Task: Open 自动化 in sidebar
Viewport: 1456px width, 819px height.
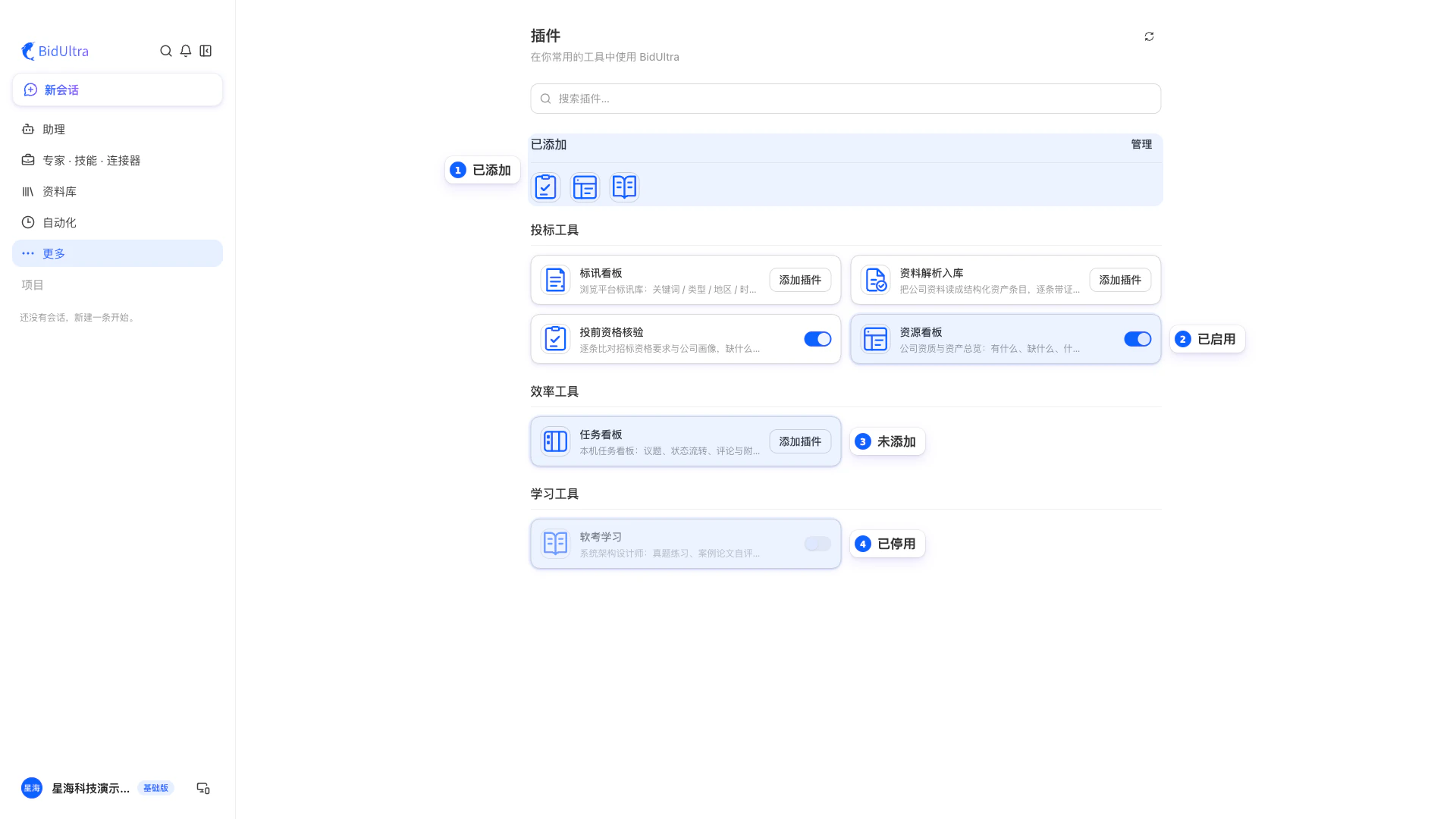Action: click(x=118, y=222)
